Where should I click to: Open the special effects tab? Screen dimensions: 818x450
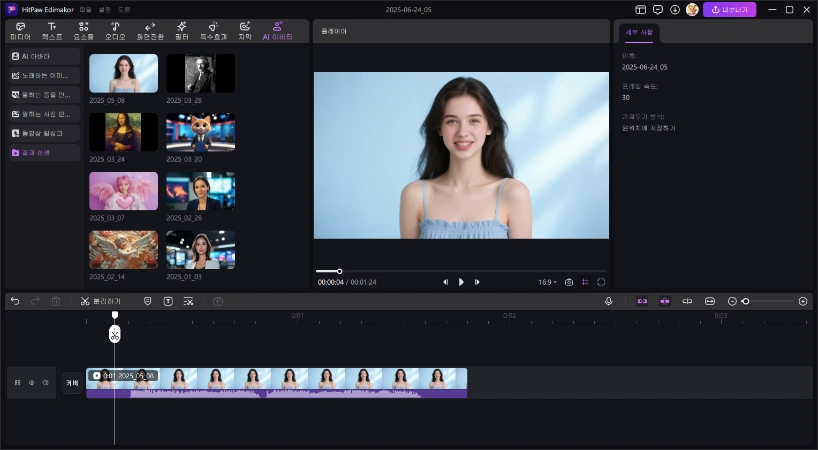tap(213, 31)
